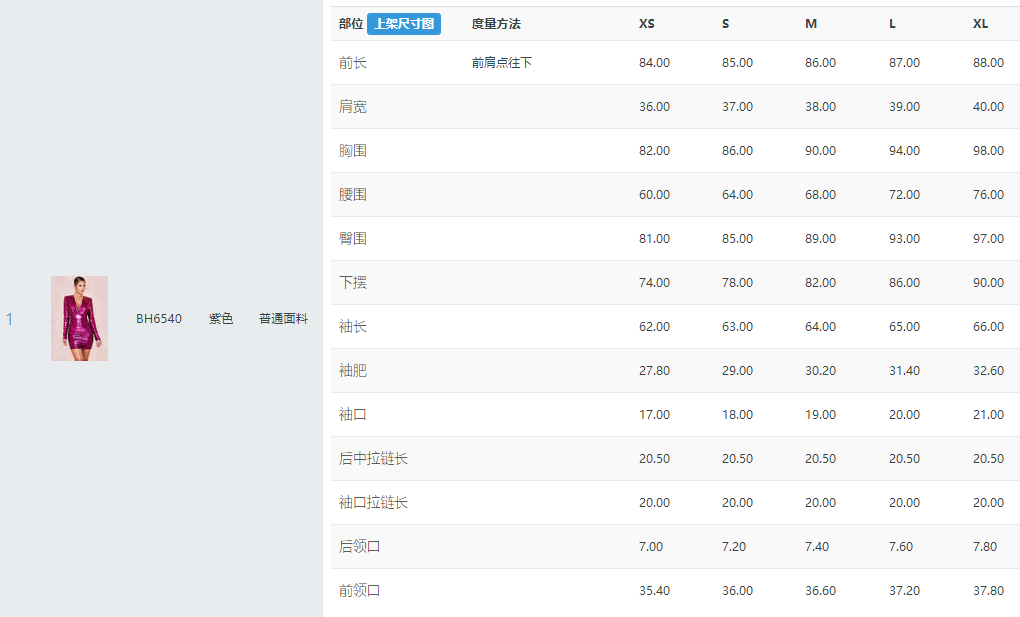
Task: Click the XS size column header
Action: 647,24
